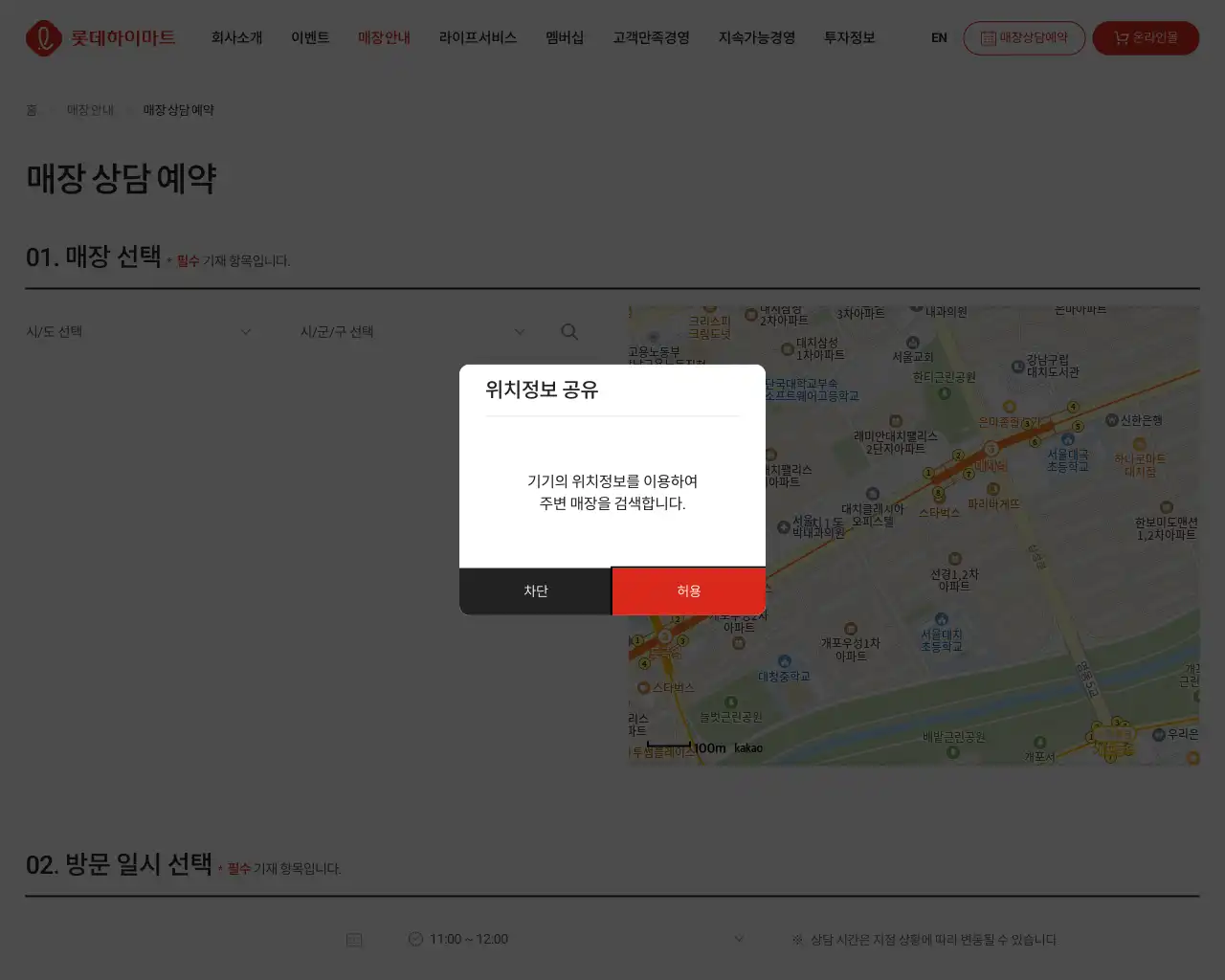The height and width of the screenshot is (980, 1225).
Task: Click 허용 to allow location sharing
Action: coord(689,590)
